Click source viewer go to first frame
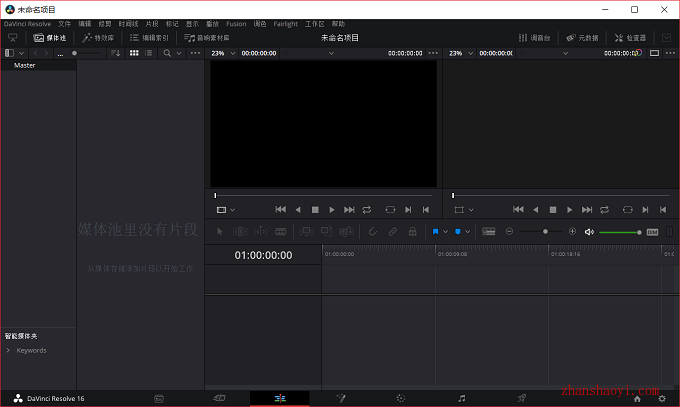This screenshot has height=407, width=680. click(281, 210)
